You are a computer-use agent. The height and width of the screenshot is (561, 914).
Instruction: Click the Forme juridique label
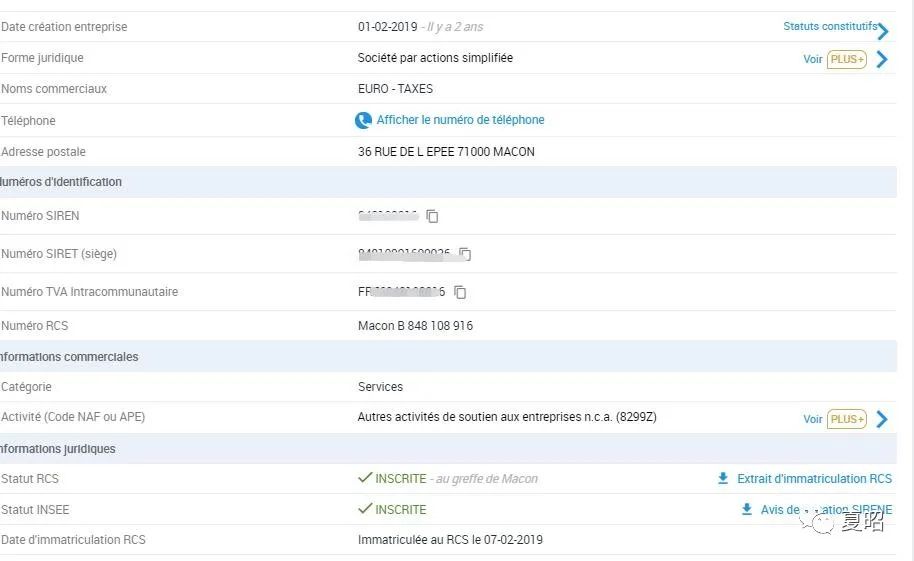(x=42, y=58)
